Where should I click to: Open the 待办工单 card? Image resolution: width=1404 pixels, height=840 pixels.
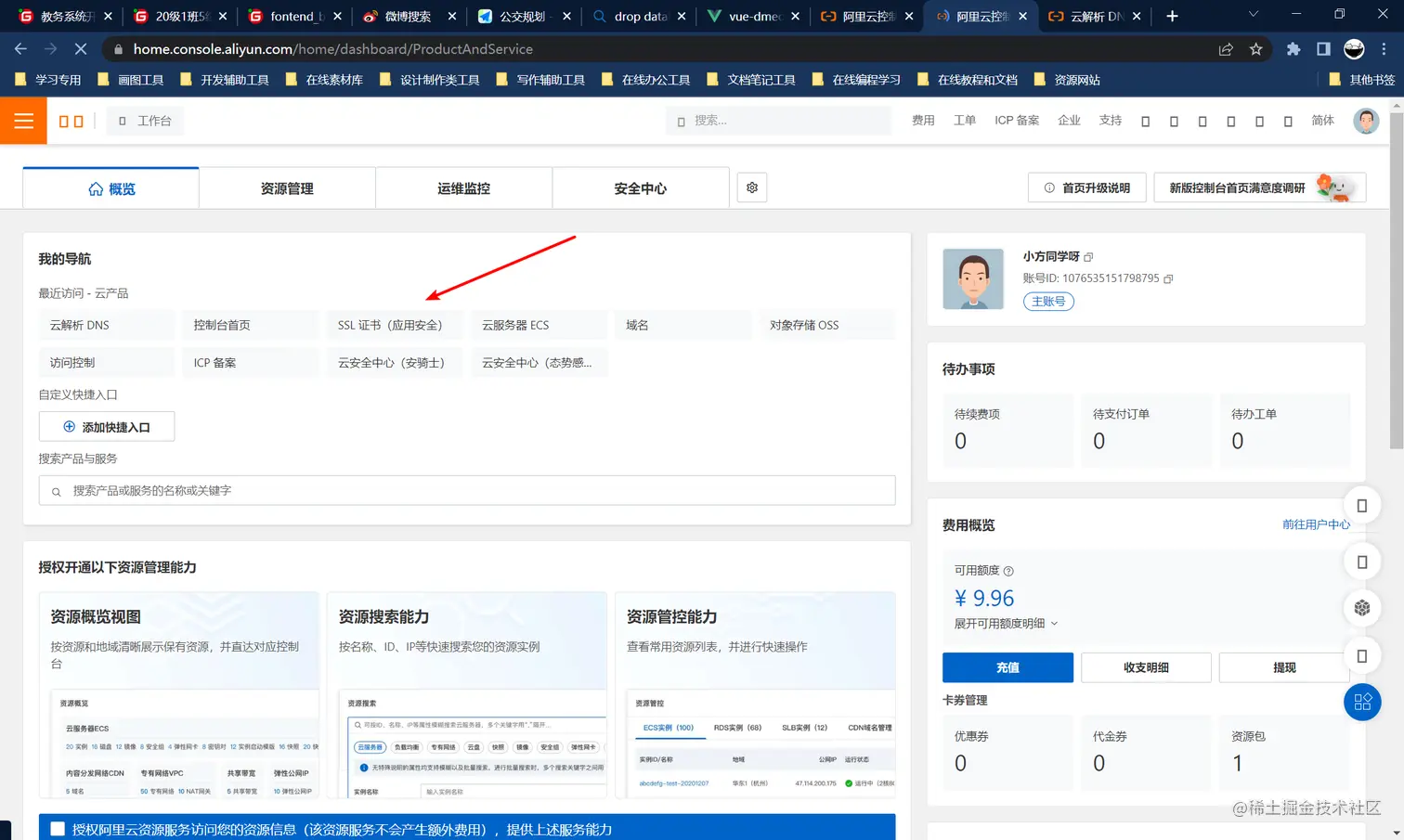coord(1284,430)
